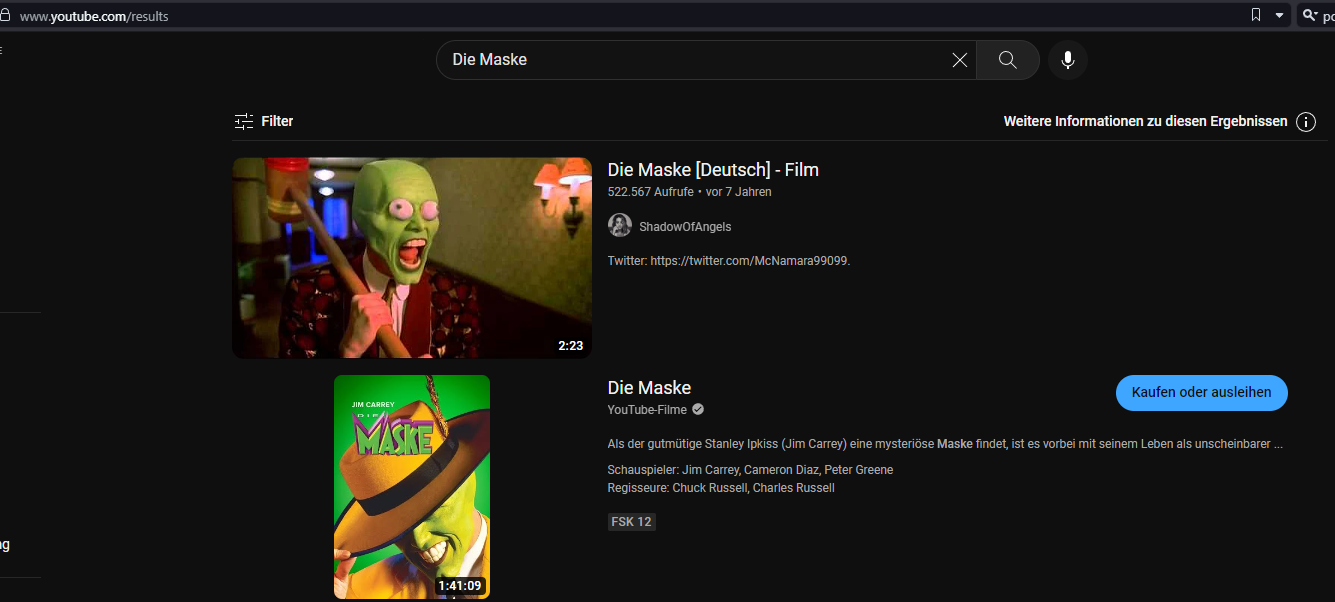The image size is (1335, 602).
Task: Click the verified checkmark next to YouTube-Filme
Action: (x=698, y=410)
